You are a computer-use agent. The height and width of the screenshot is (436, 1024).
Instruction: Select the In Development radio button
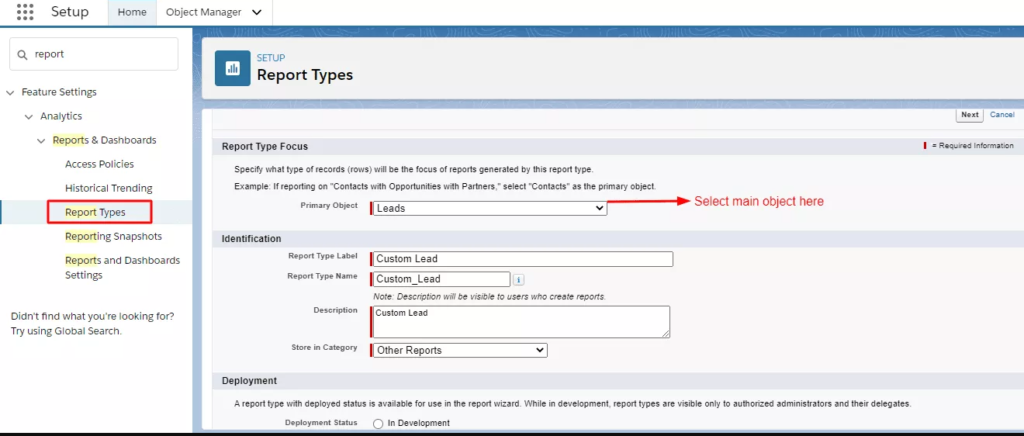coord(377,424)
